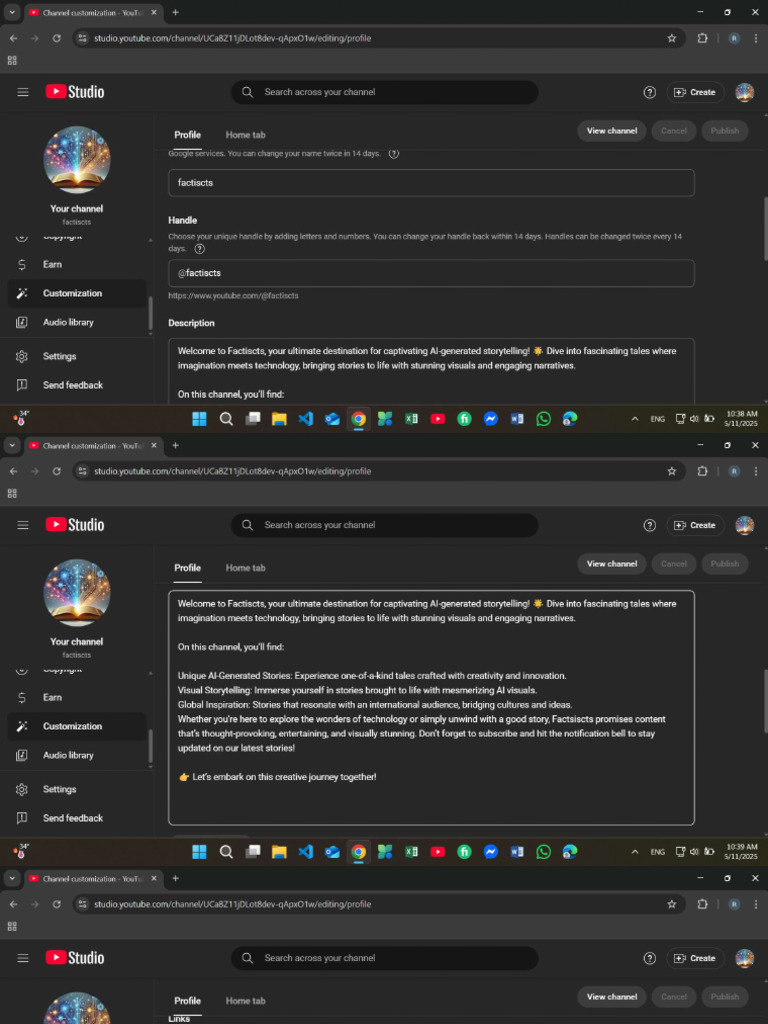
Task: Switch to Home tab in the 10:38 AM capture
Action: (x=246, y=135)
